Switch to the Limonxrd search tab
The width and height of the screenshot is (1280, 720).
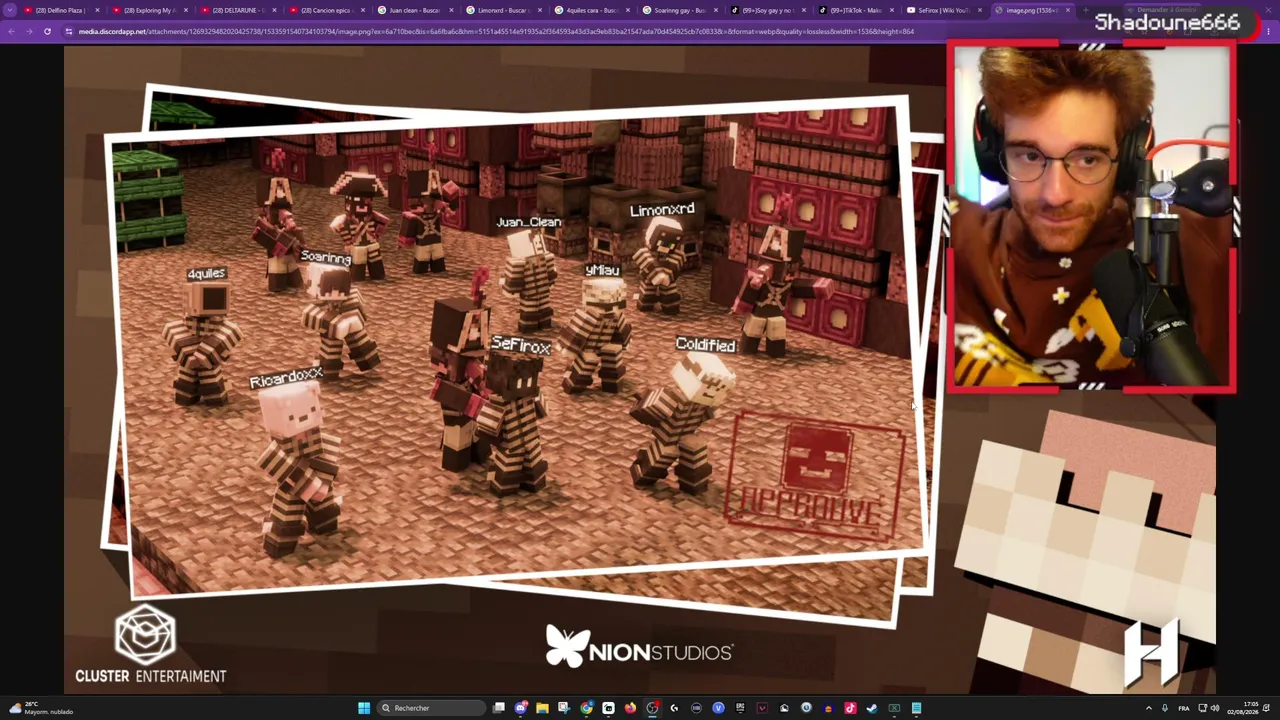[x=502, y=10]
